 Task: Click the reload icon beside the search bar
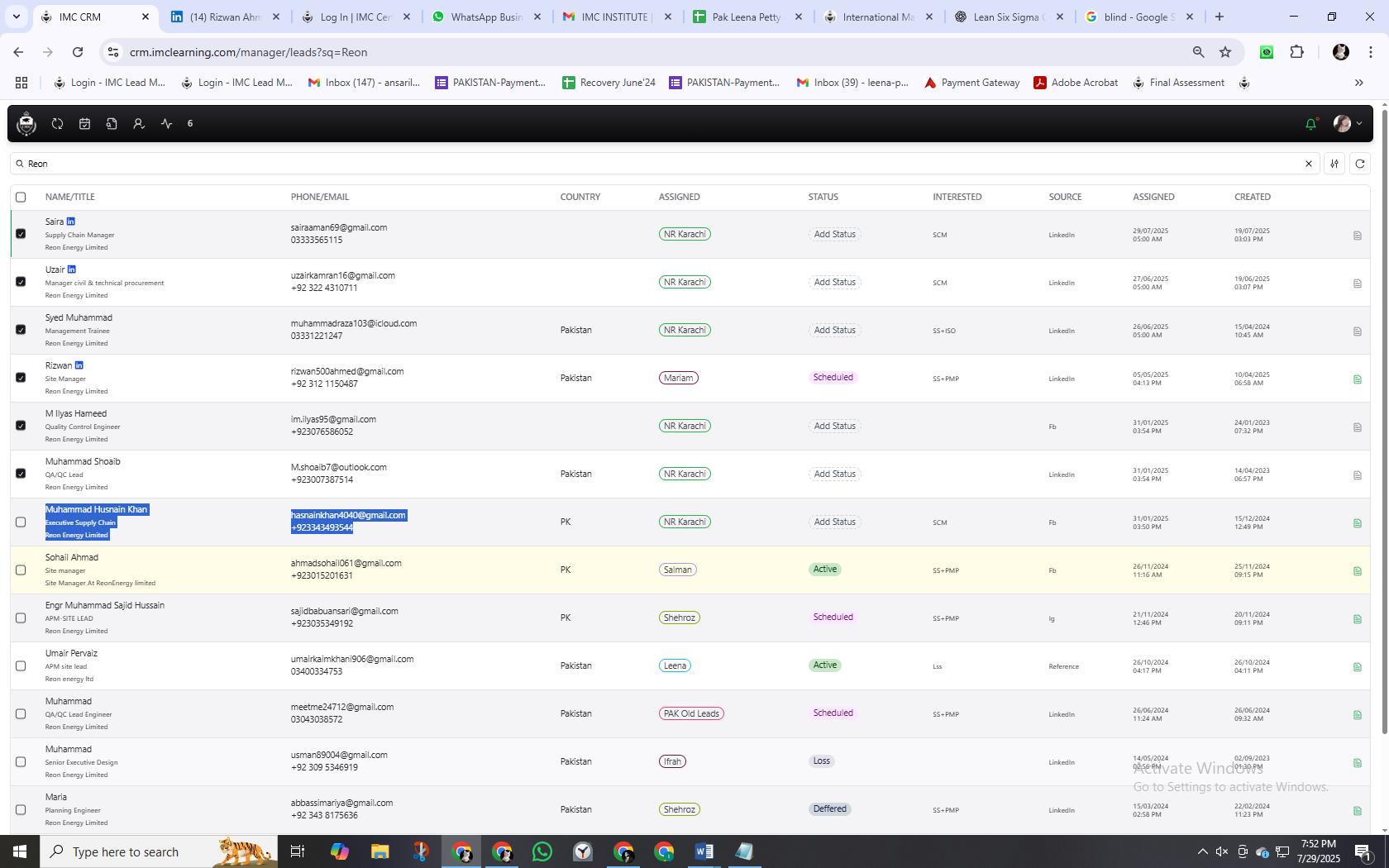1360,164
